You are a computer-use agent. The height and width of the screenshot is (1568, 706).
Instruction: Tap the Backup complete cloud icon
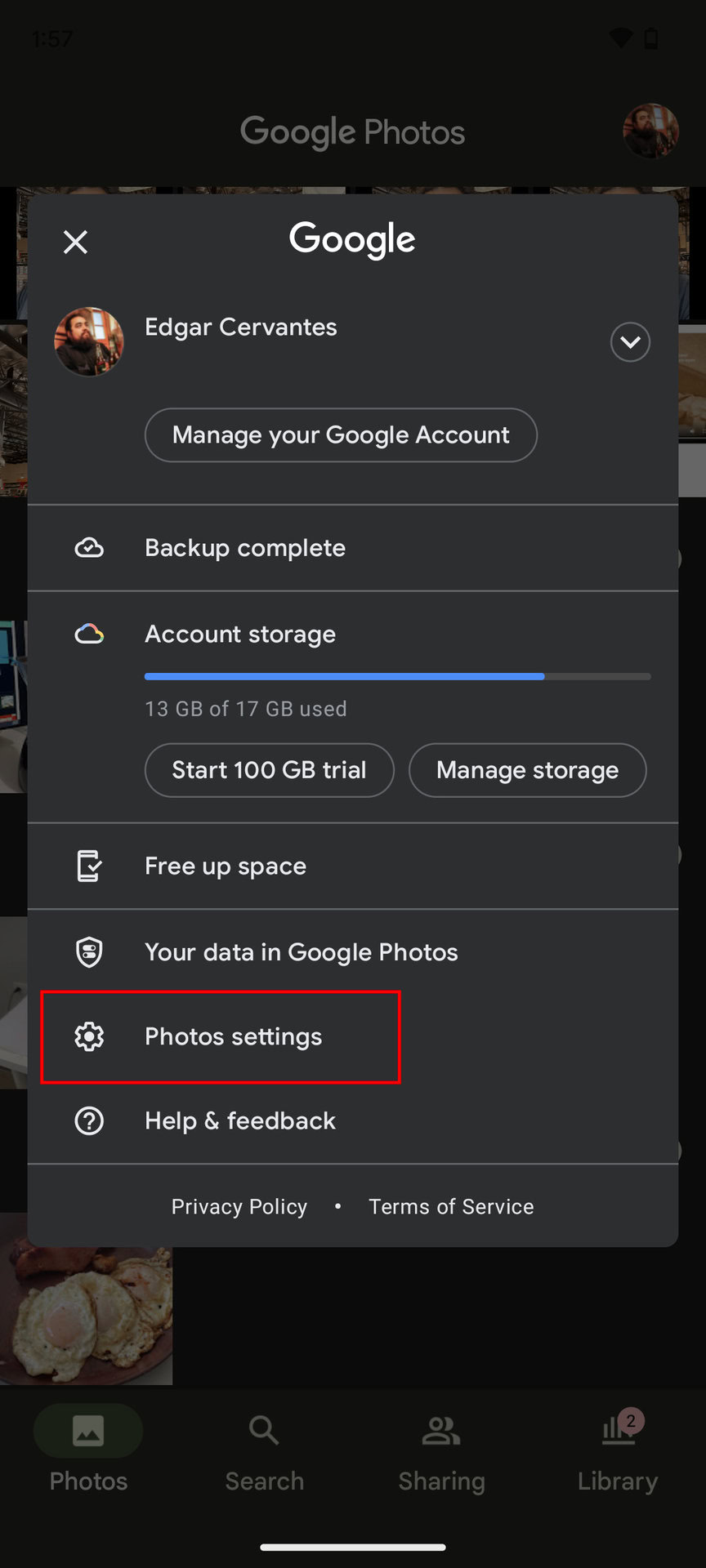[89, 548]
